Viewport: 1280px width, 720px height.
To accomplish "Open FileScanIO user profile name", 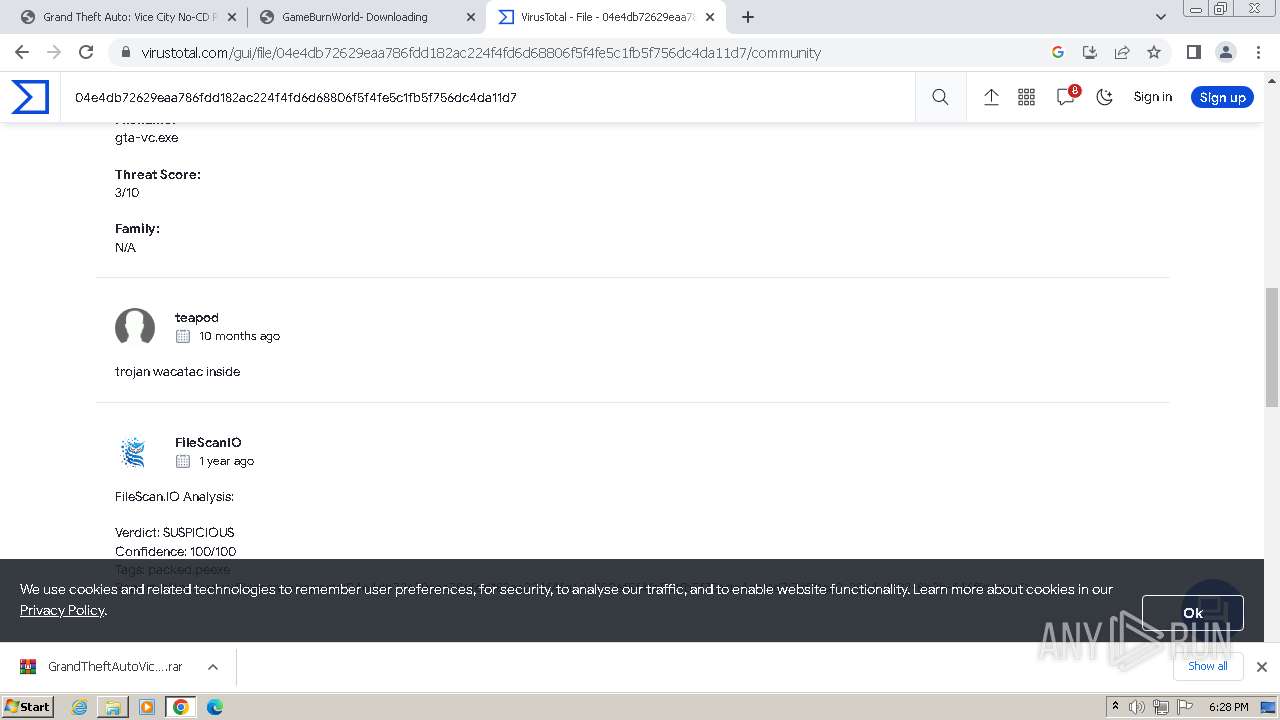I will coord(208,442).
